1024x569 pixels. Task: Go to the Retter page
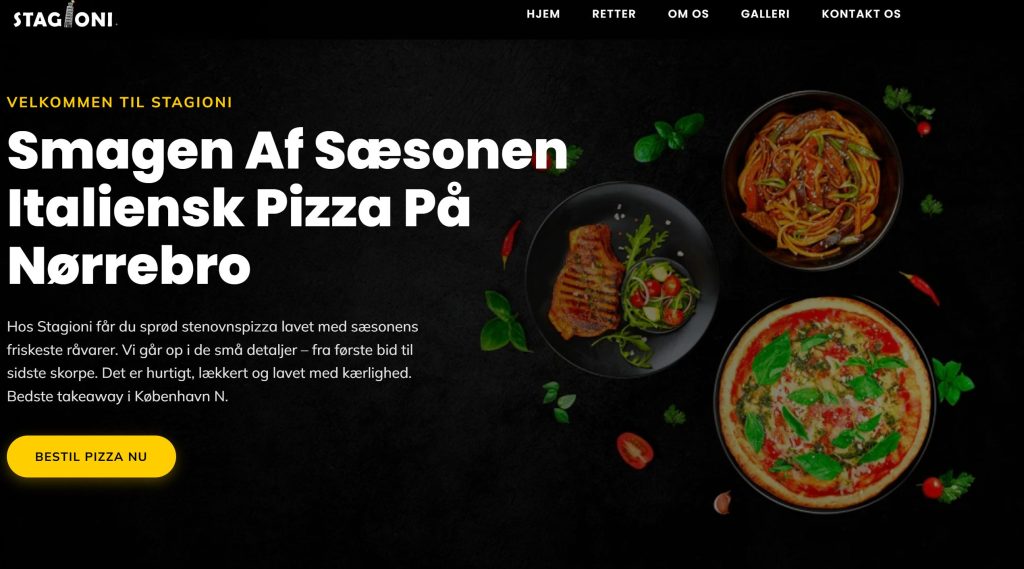[x=613, y=14]
